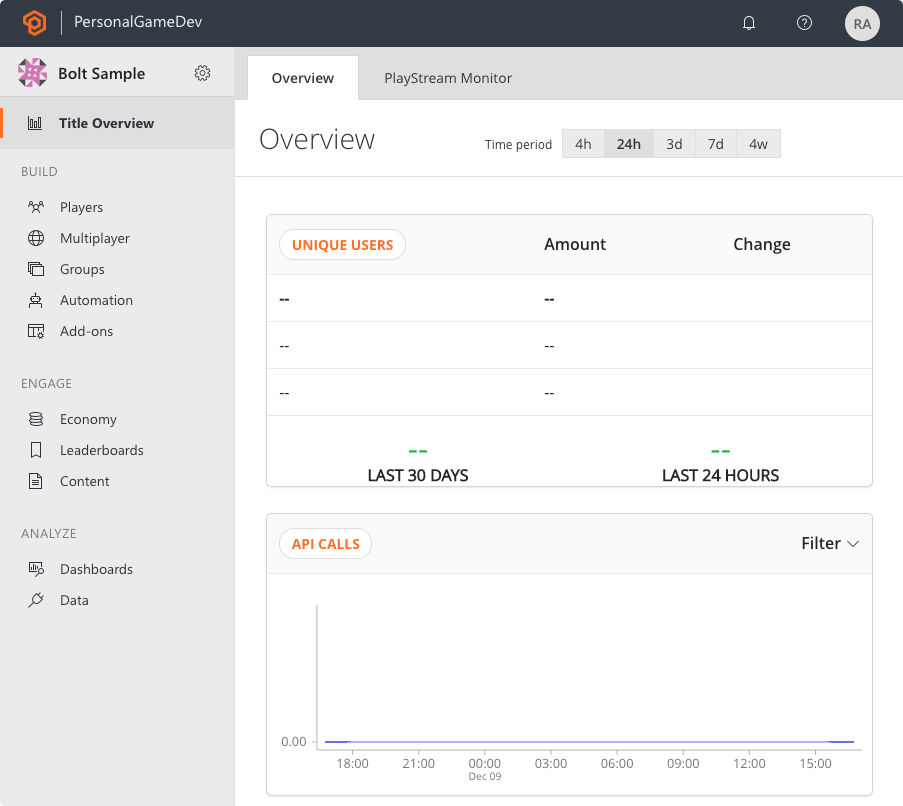The width and height of the screenshot is (903, 806).
Task: Open the RA user avatar menu
Action: click(862, 23)
